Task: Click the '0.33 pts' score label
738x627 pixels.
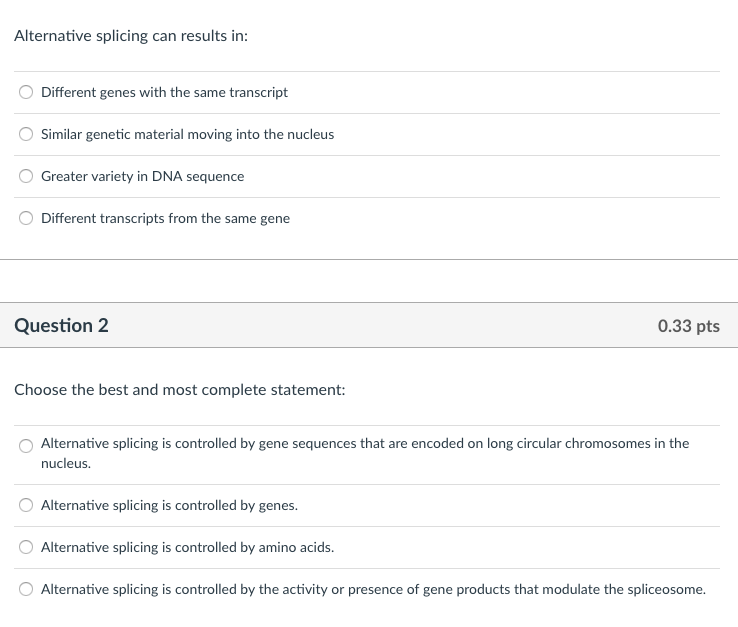Action: click(x=688, y=326)
